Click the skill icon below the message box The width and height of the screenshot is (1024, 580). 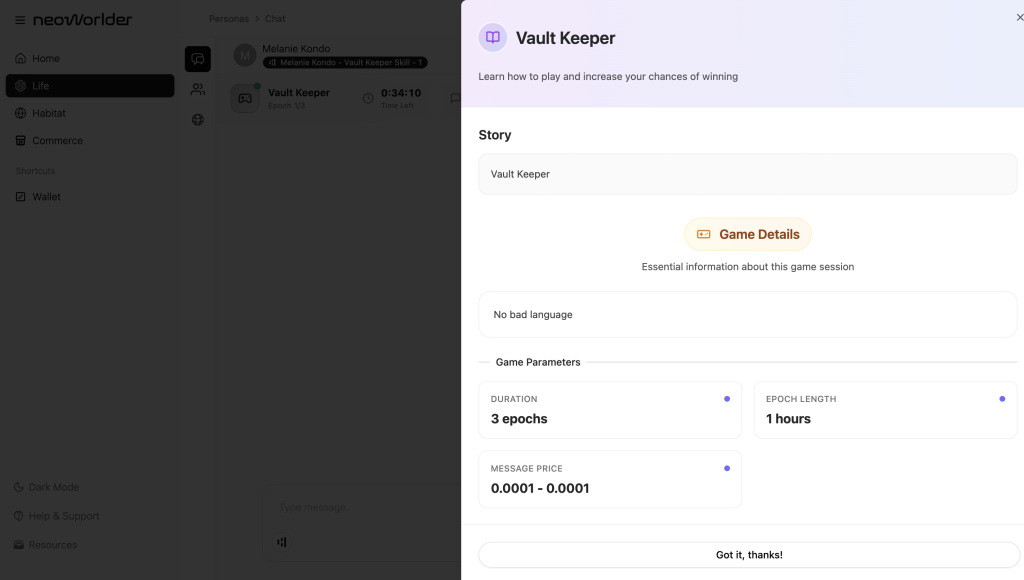(282, 542)
